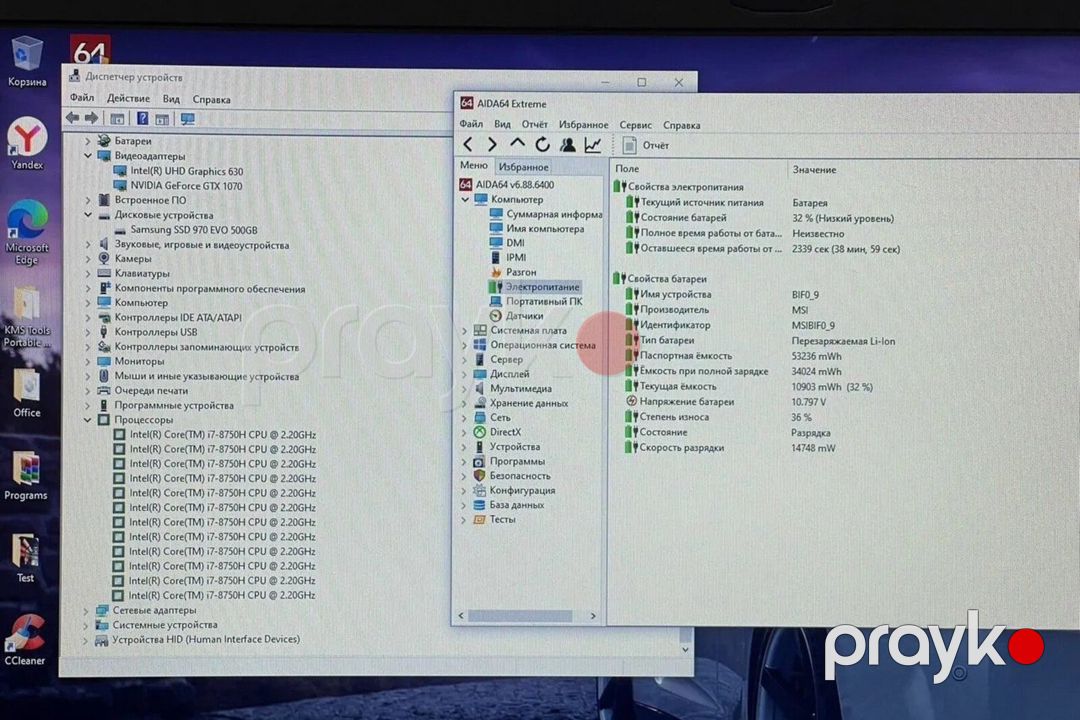Open the Office desktop folder

[27, 393]
